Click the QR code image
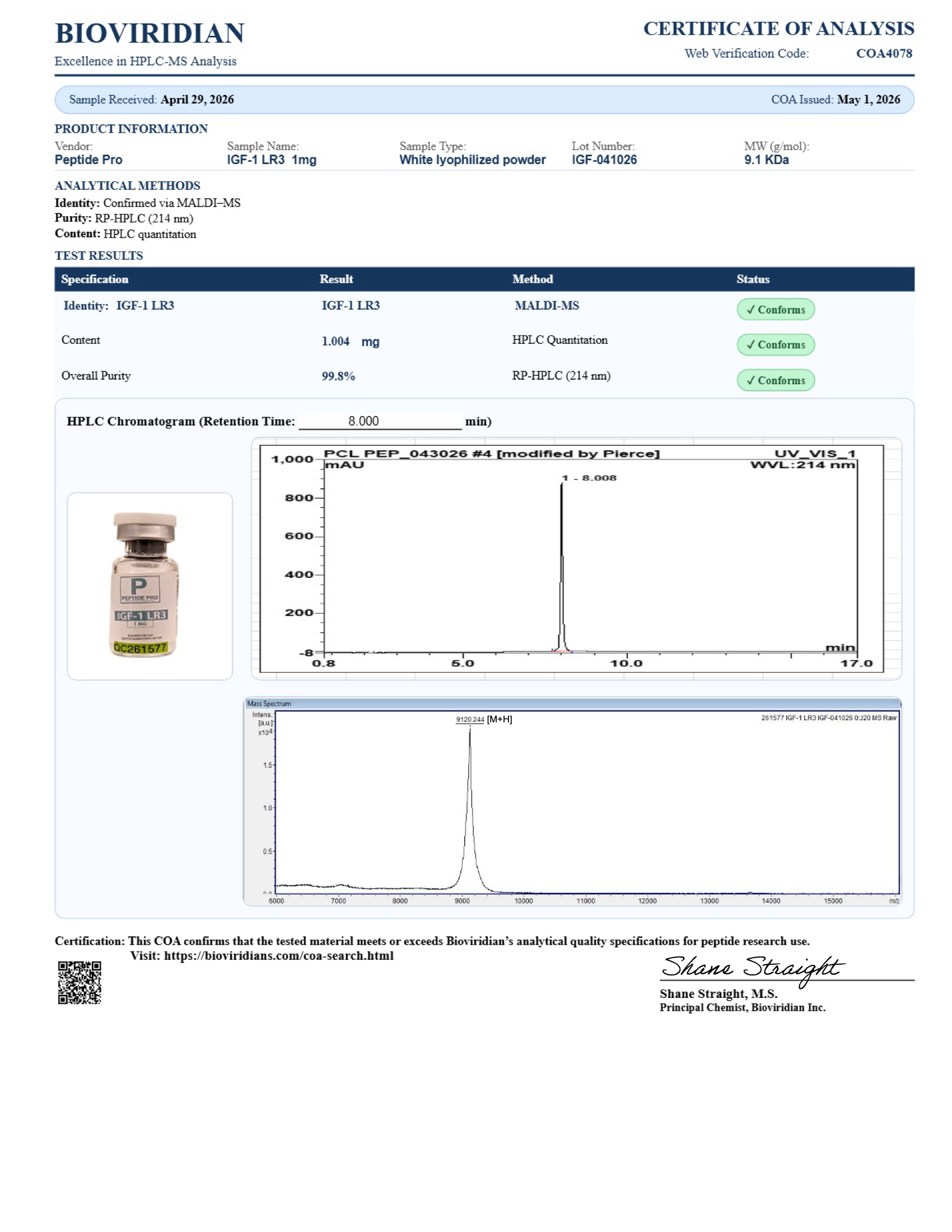This screenshot has height=1232, width=952. point(80,983)
